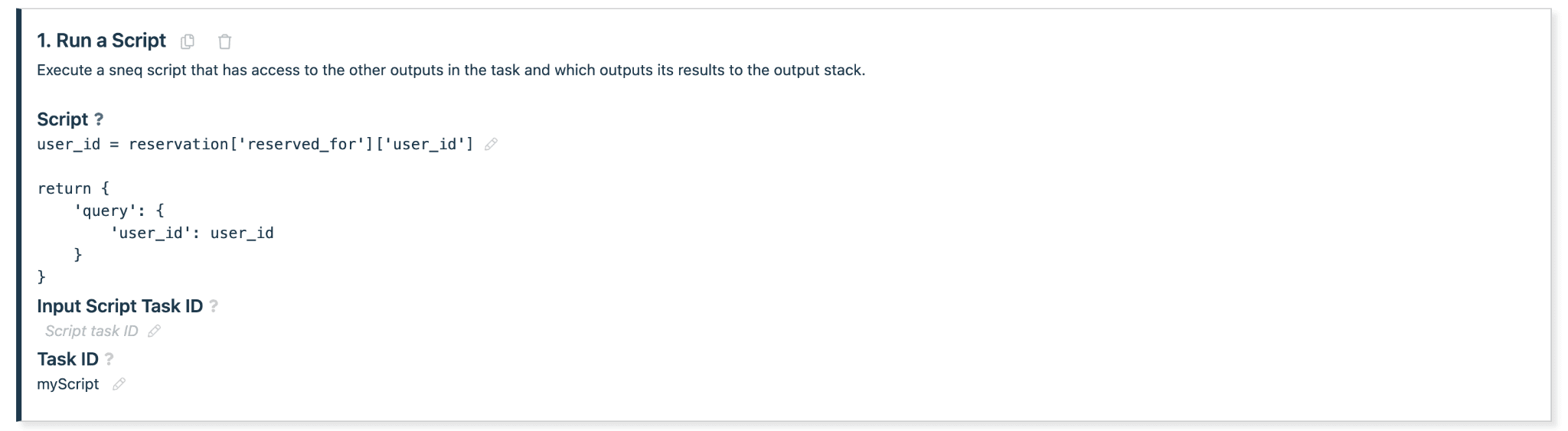Viewport: 1568px width, 431px height.
Task: Select the "Script" field label
Action: click(x=62, y=119)
